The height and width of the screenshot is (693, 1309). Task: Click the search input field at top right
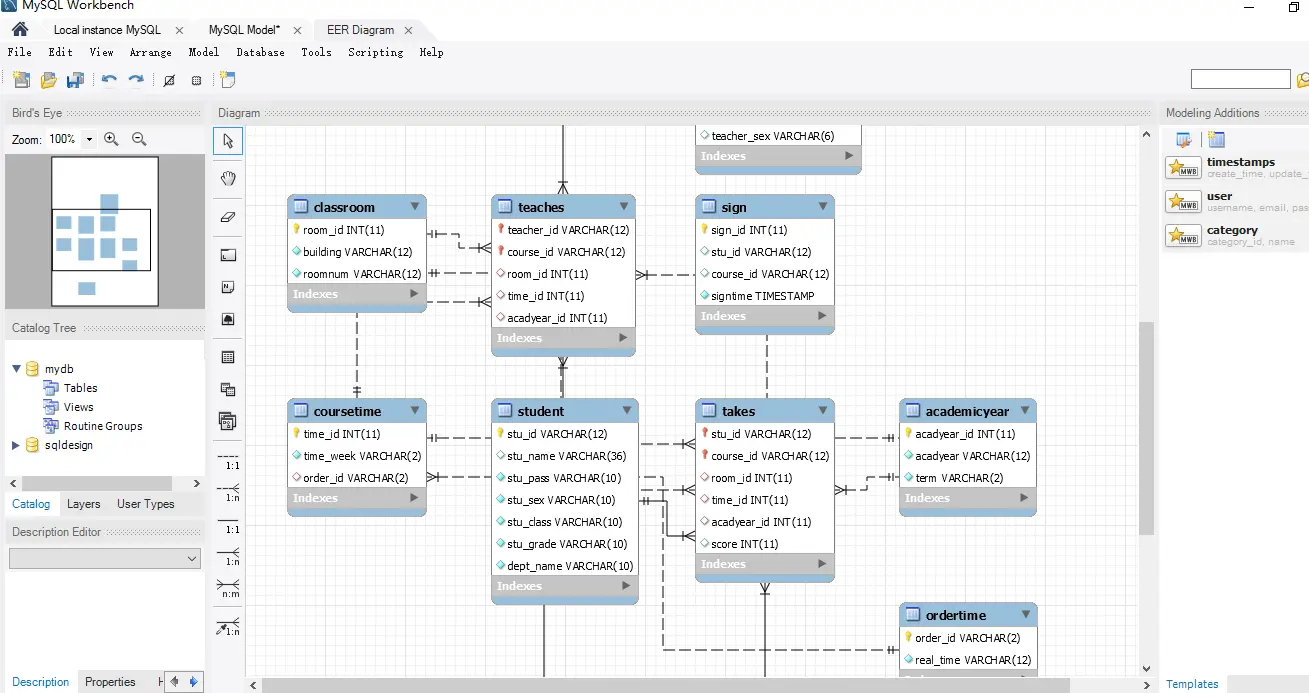coord(1240,79)
